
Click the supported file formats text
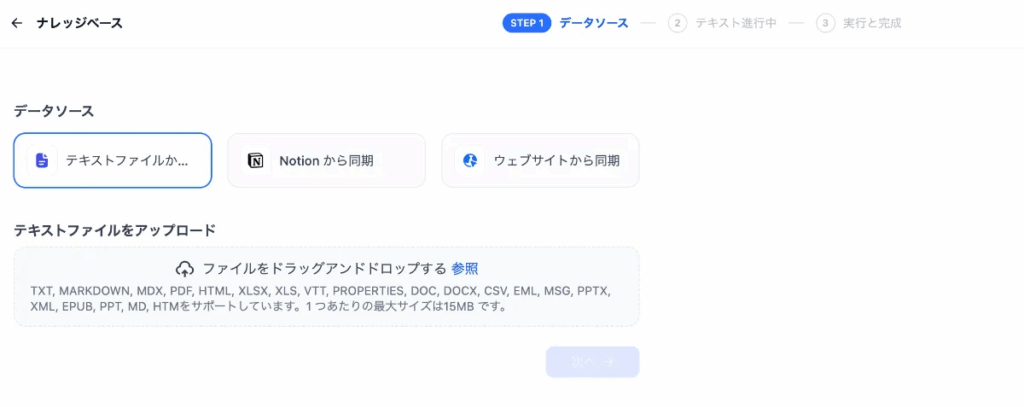320,299
